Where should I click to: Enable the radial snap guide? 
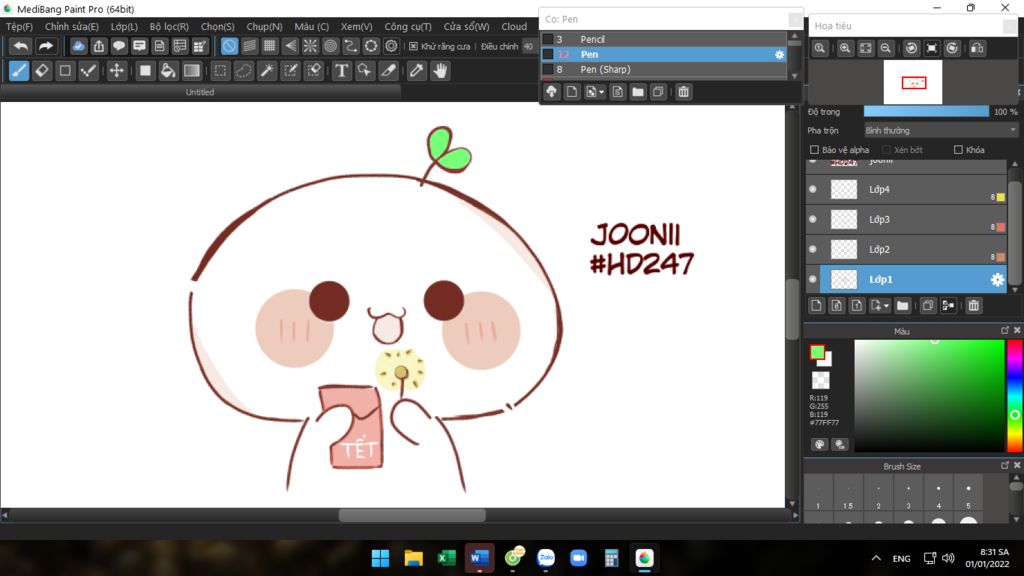click(310, 46)
